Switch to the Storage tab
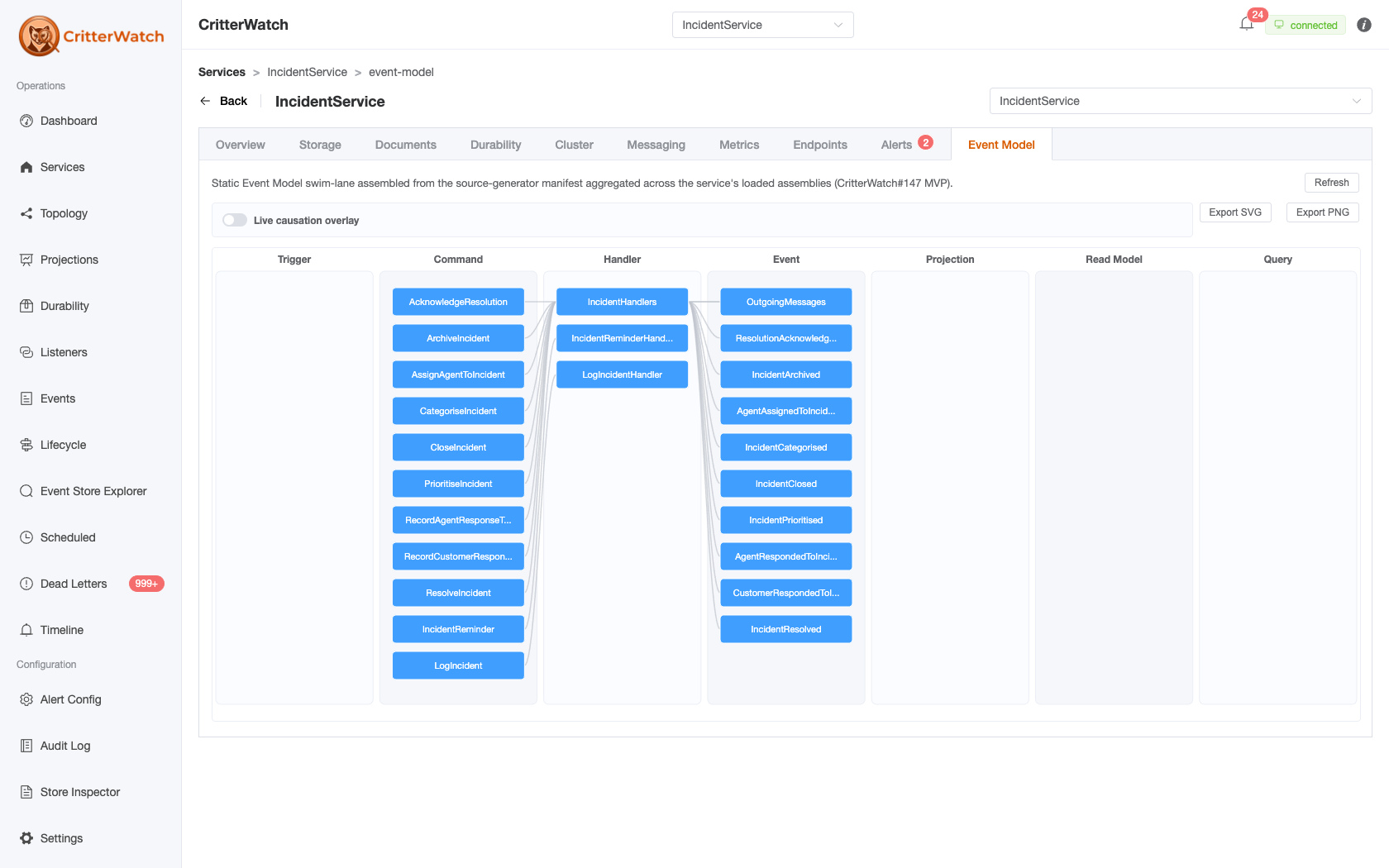 coord(320,145)
